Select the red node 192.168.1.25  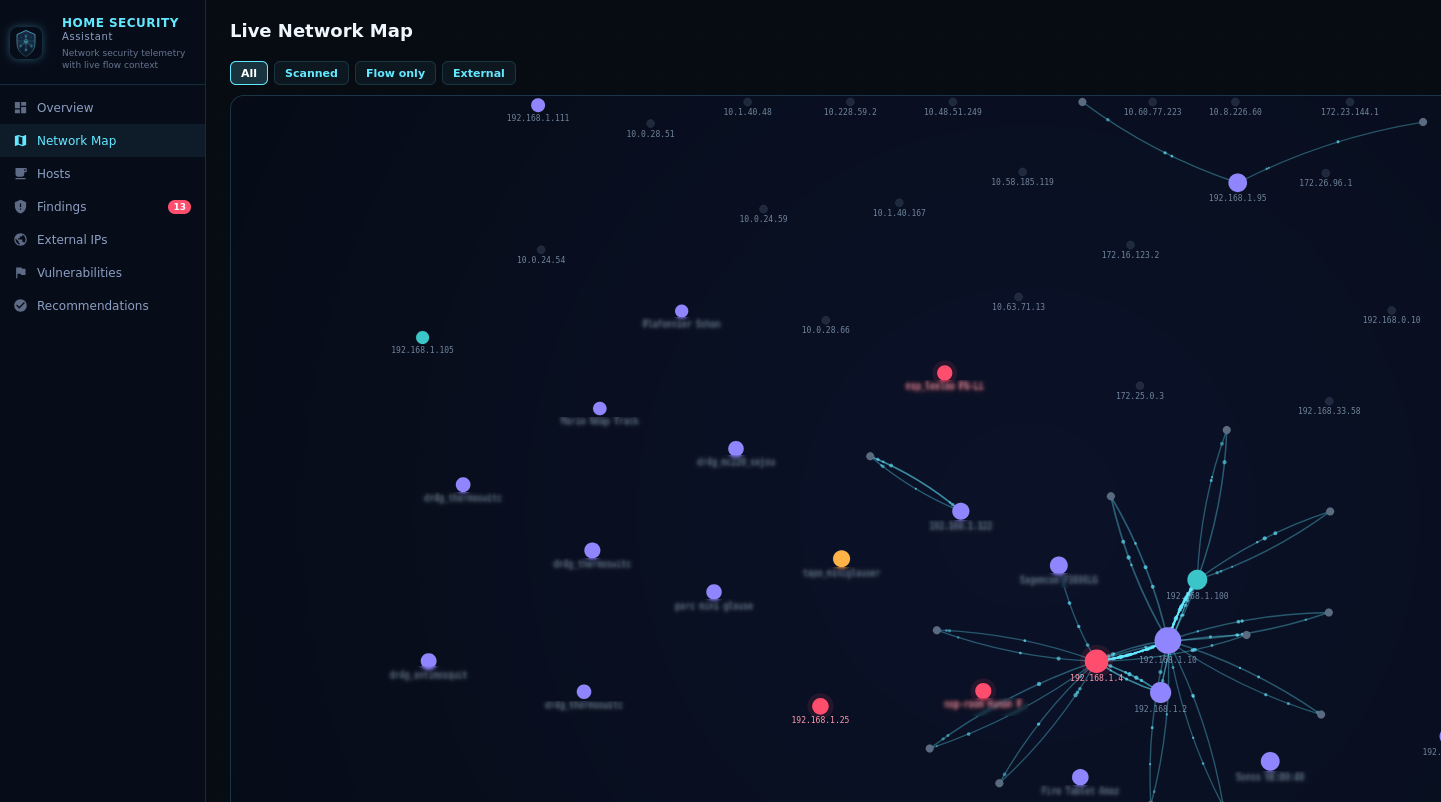820,706
